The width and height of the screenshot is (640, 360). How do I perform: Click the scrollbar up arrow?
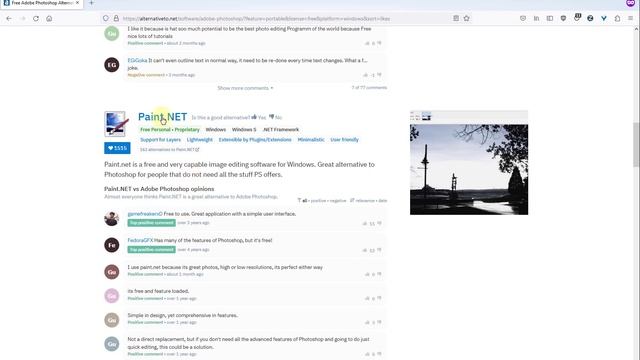636,29
